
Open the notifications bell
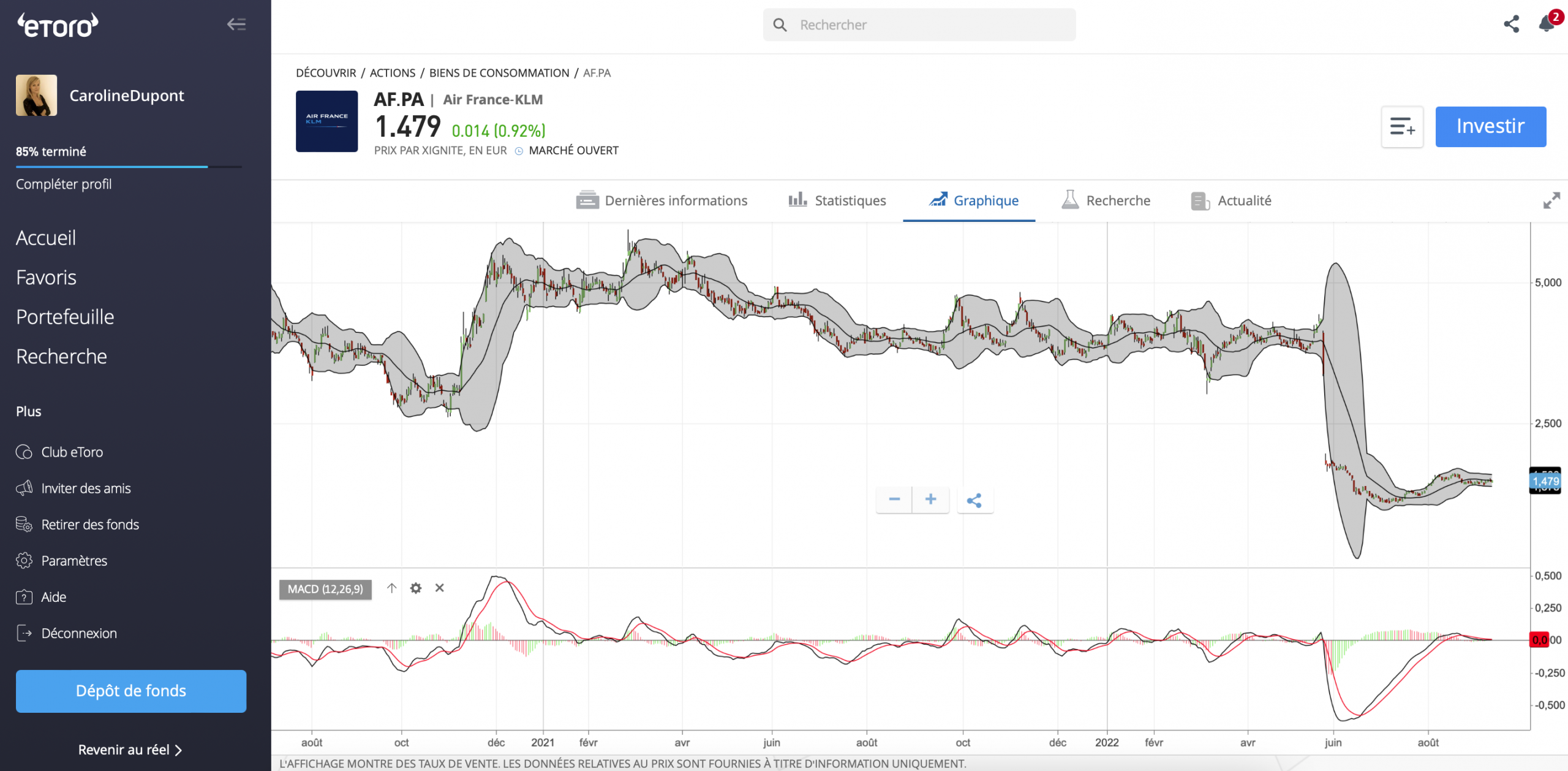(x=1547, y=23)
